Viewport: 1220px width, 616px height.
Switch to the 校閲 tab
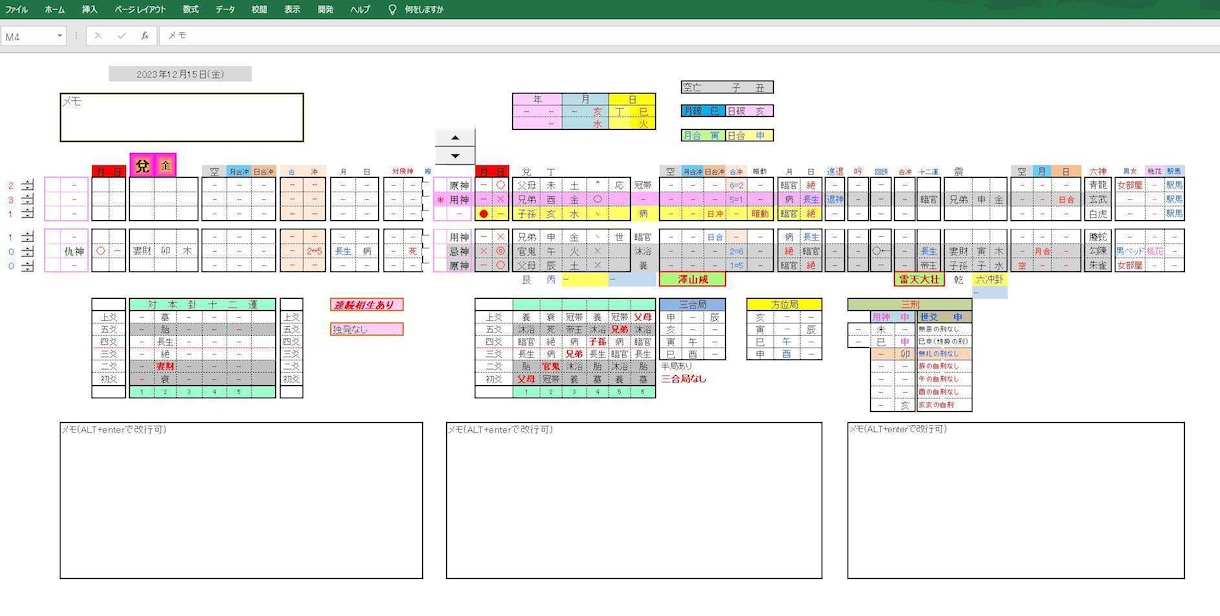click(x=259, y=9)
